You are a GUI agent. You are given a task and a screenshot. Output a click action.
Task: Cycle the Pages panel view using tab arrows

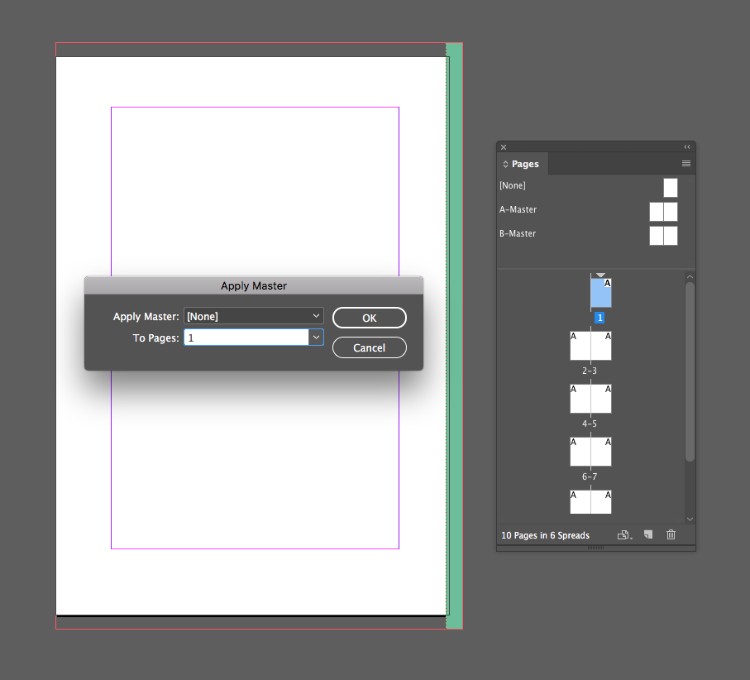[505, 164]
